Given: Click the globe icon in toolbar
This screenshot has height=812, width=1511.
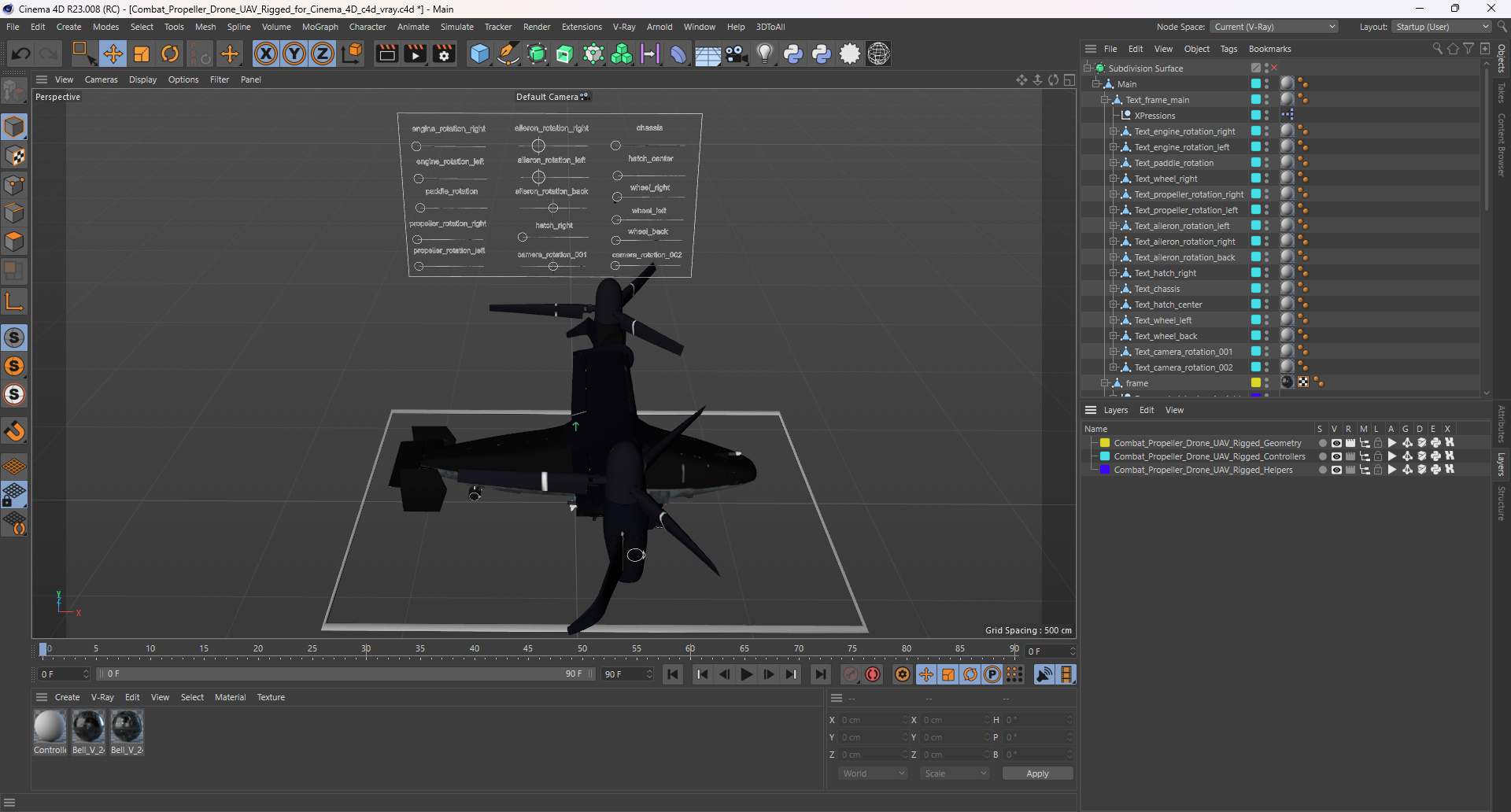Looking at the screenshot, I should pos(878,54).
